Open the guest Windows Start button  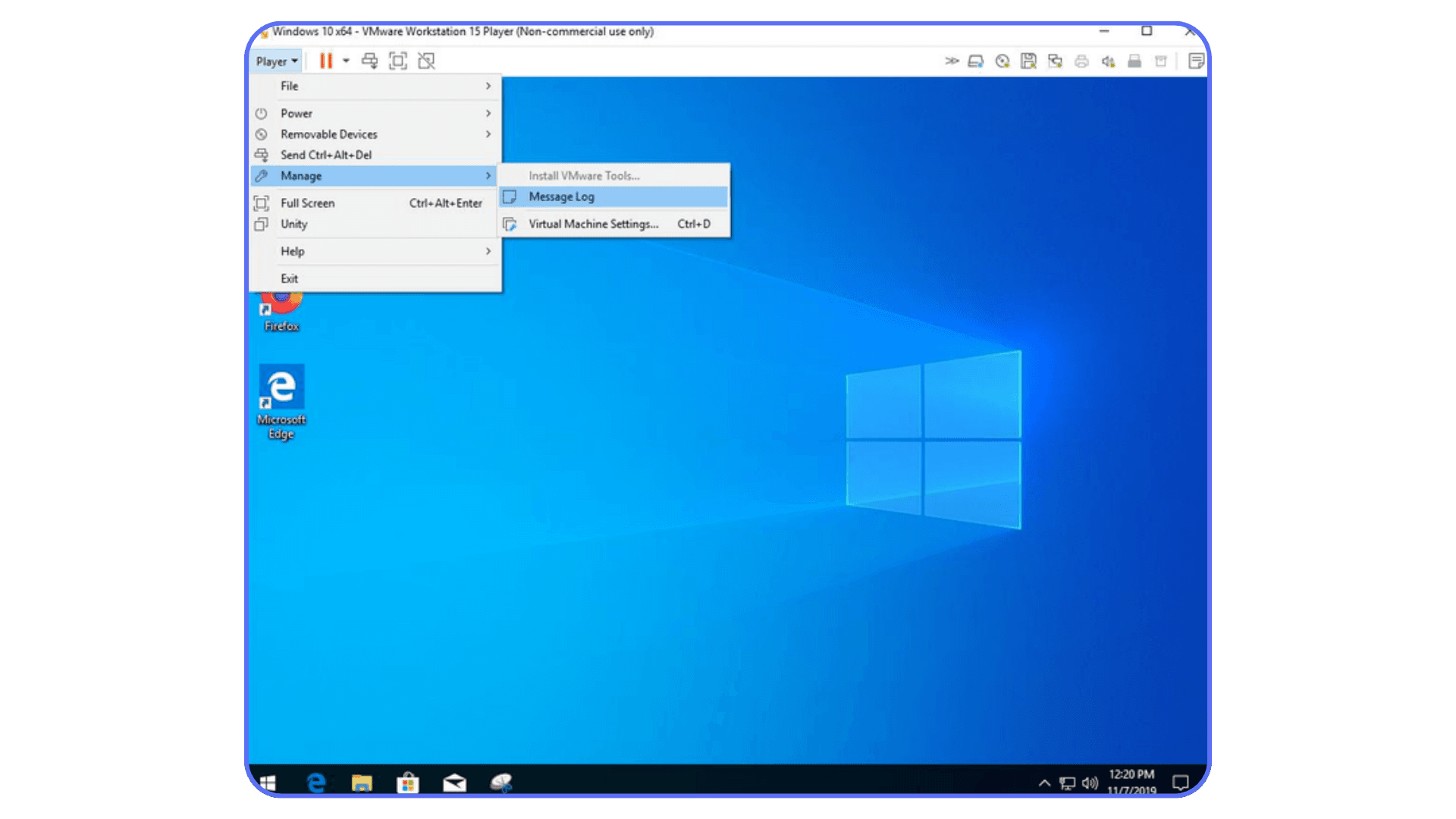[x=268, y=782]
